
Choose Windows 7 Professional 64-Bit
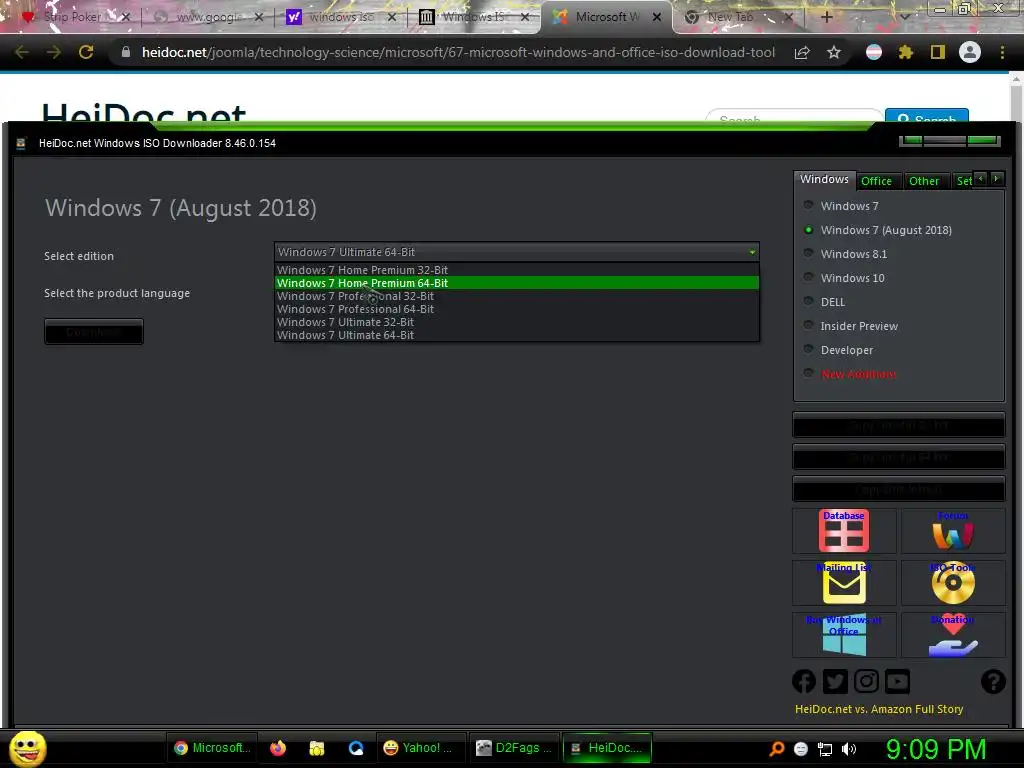coord(517,309)
